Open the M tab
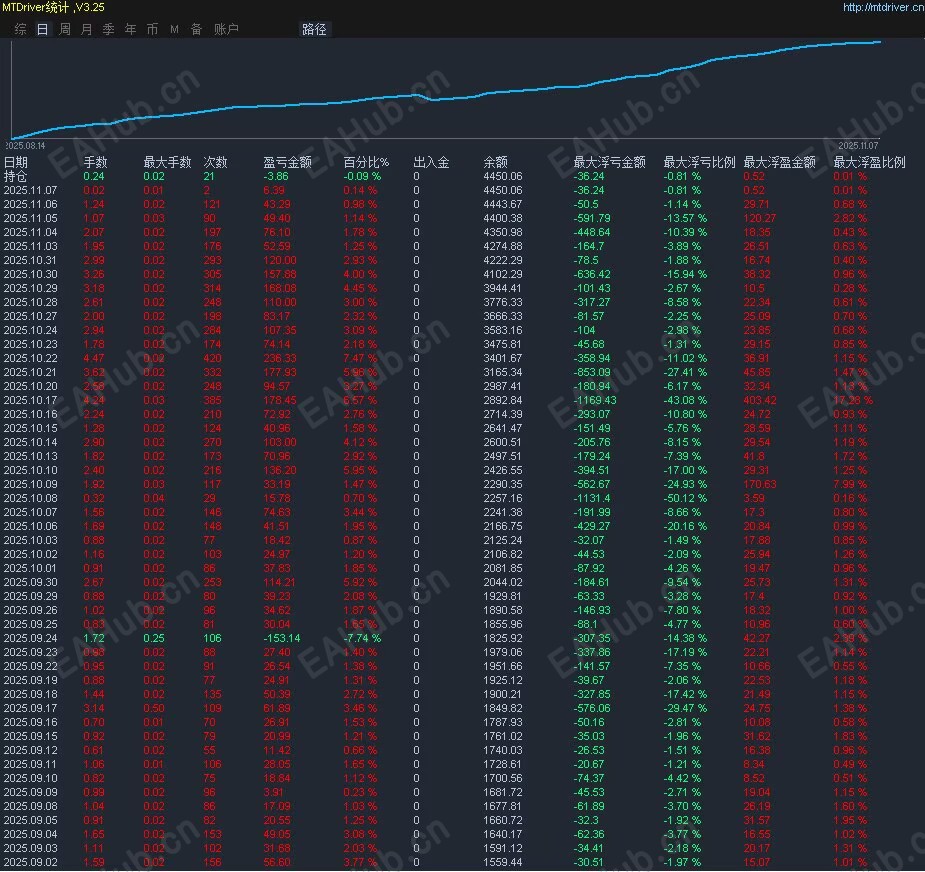Viewport: 925px width, 872px height. click(x=174, y=29)
